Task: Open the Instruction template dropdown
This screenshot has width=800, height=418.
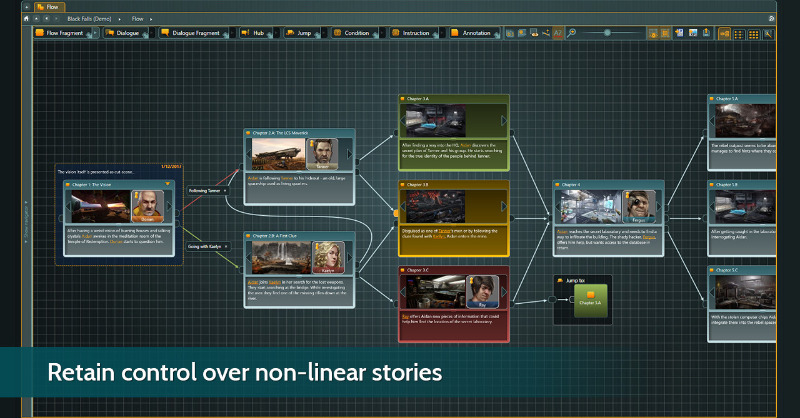Action: click(442, 33)
